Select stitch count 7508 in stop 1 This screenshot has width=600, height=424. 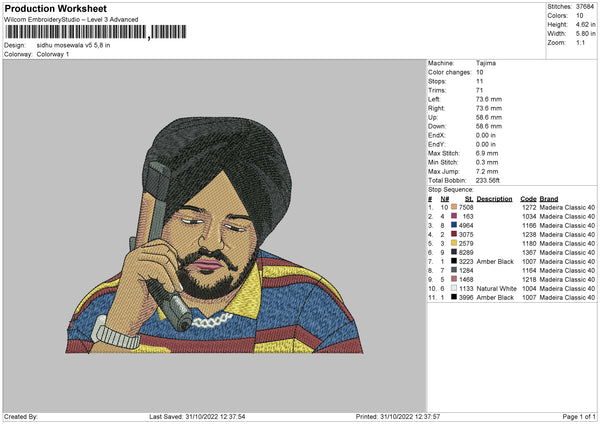[466, 207]
